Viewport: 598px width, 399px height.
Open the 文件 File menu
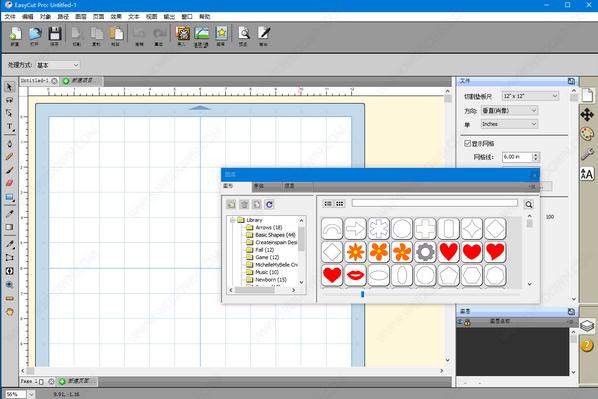(x=10, y=16)
